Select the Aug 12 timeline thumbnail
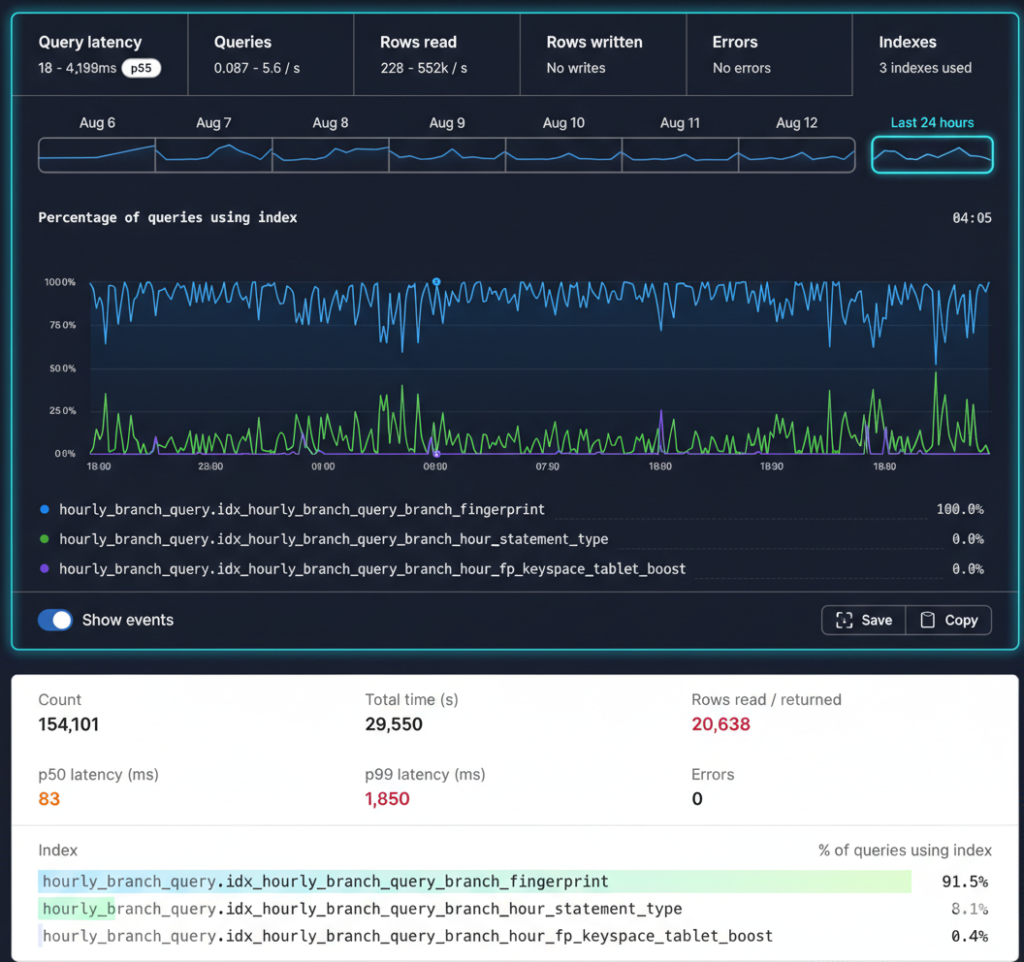The width and height of the screenshot is (1024, 962). 797,155
